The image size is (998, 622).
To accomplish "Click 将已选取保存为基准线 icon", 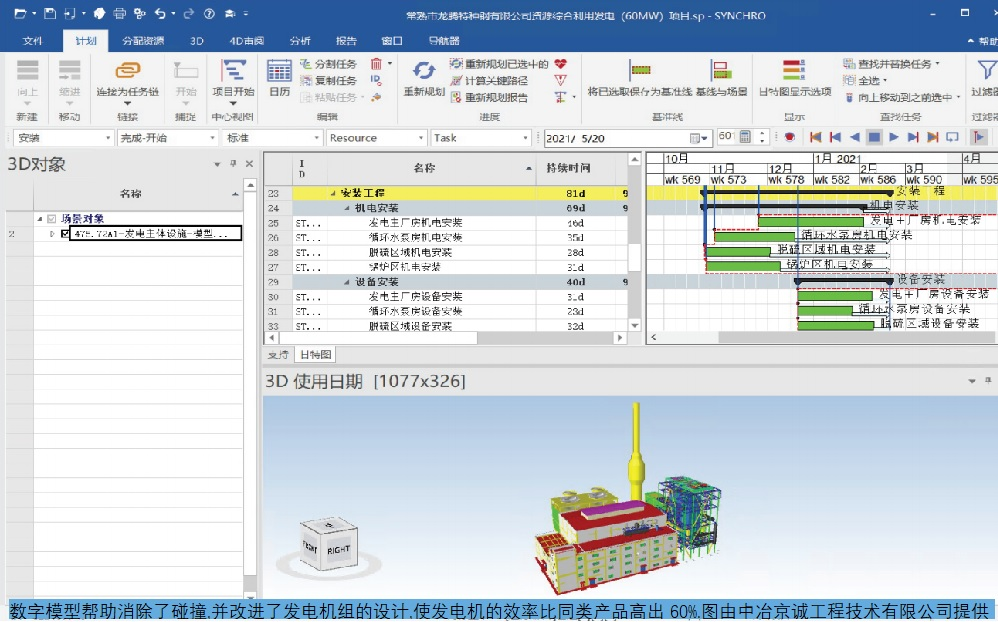I will click(x=640, y=70).
